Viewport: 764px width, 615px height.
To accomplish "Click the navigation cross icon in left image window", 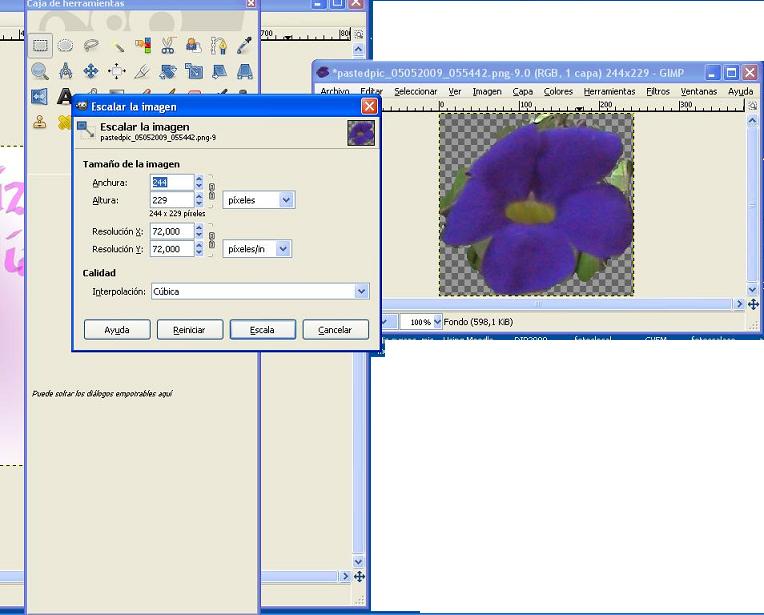I will (359, 577).
